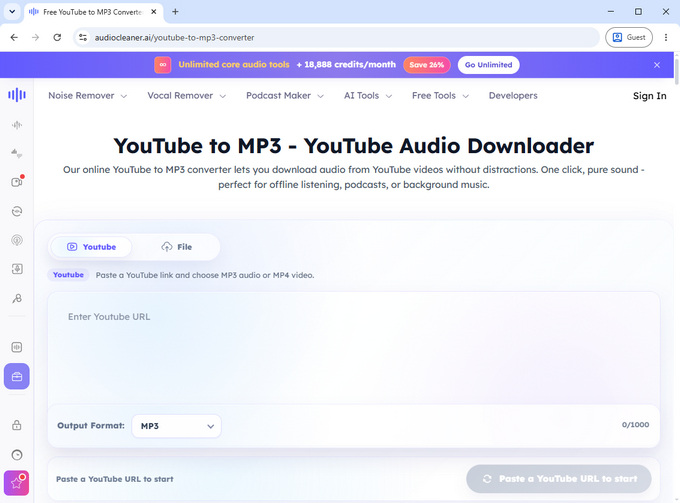Close the Free YouTube to MP3 Converter tab
680x503 pixels.
coord(154,12)
